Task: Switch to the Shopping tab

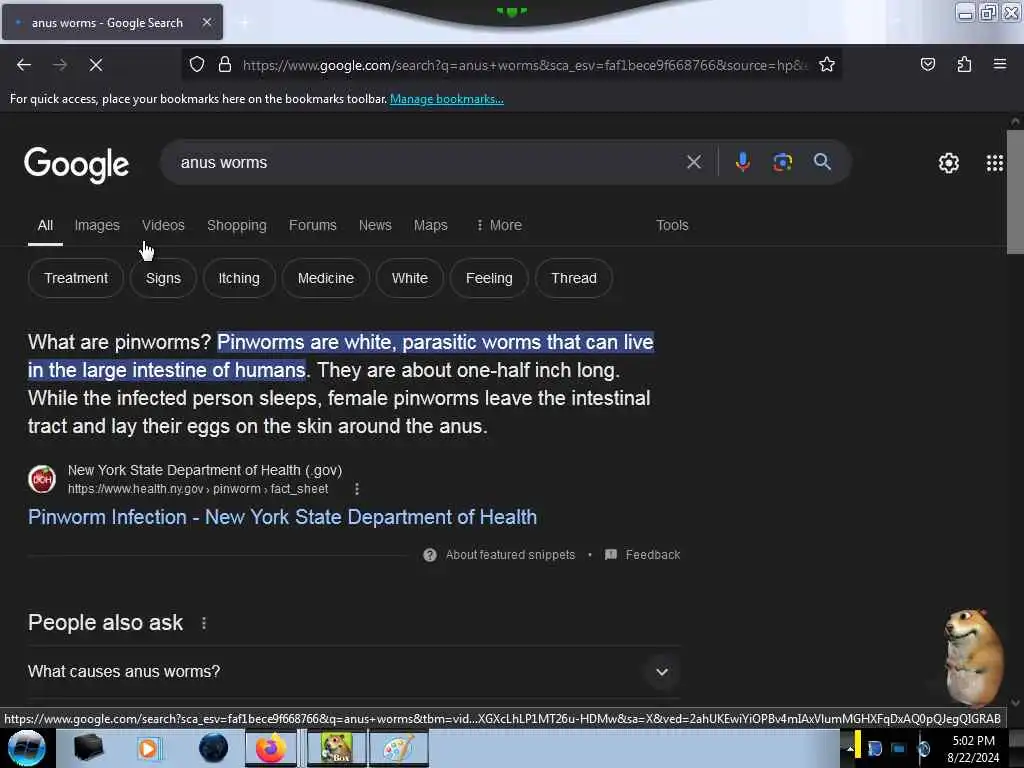Action: (236, 225)
